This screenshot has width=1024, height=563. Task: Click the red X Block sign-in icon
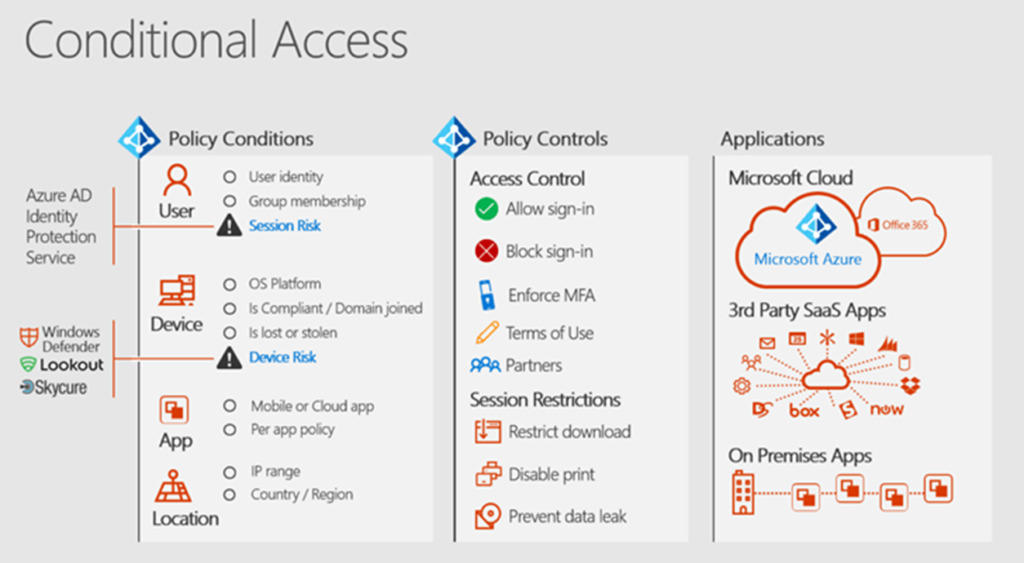click(x=486, y=251)
